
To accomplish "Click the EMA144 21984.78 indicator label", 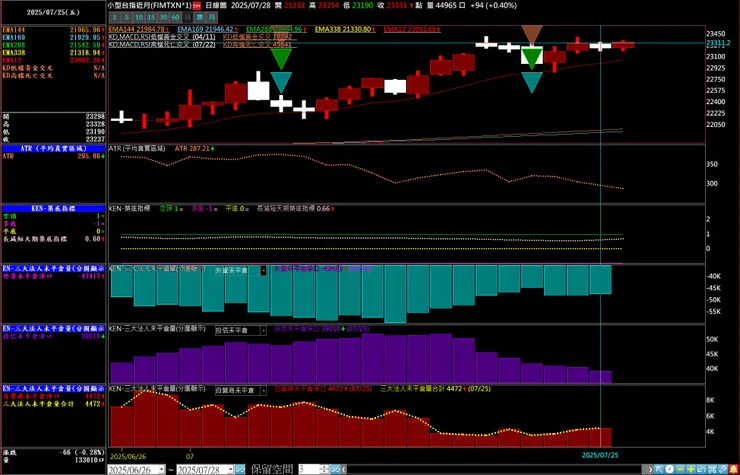I will click(x=139, y=29).
